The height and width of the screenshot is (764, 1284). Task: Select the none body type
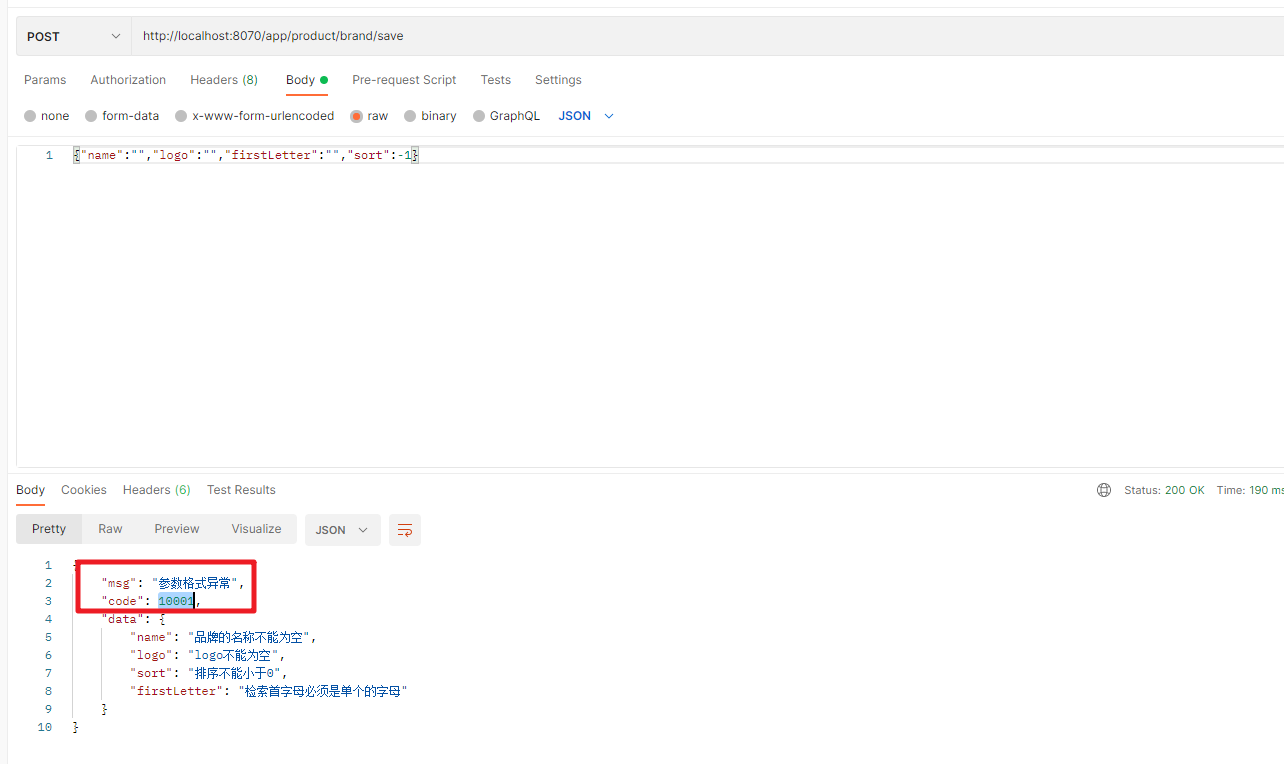click(x=46, y=116)
